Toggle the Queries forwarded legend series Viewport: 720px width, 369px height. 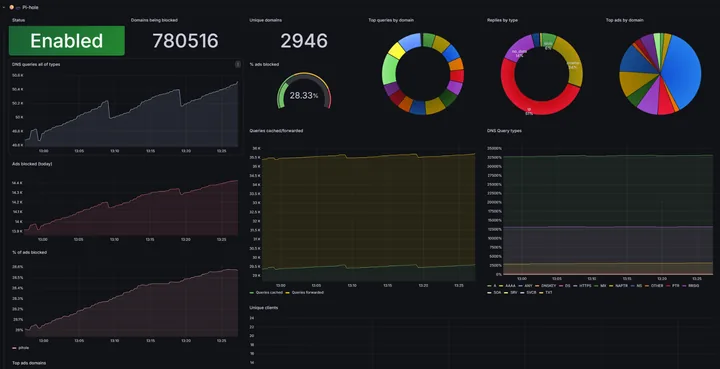coord(304,292)
